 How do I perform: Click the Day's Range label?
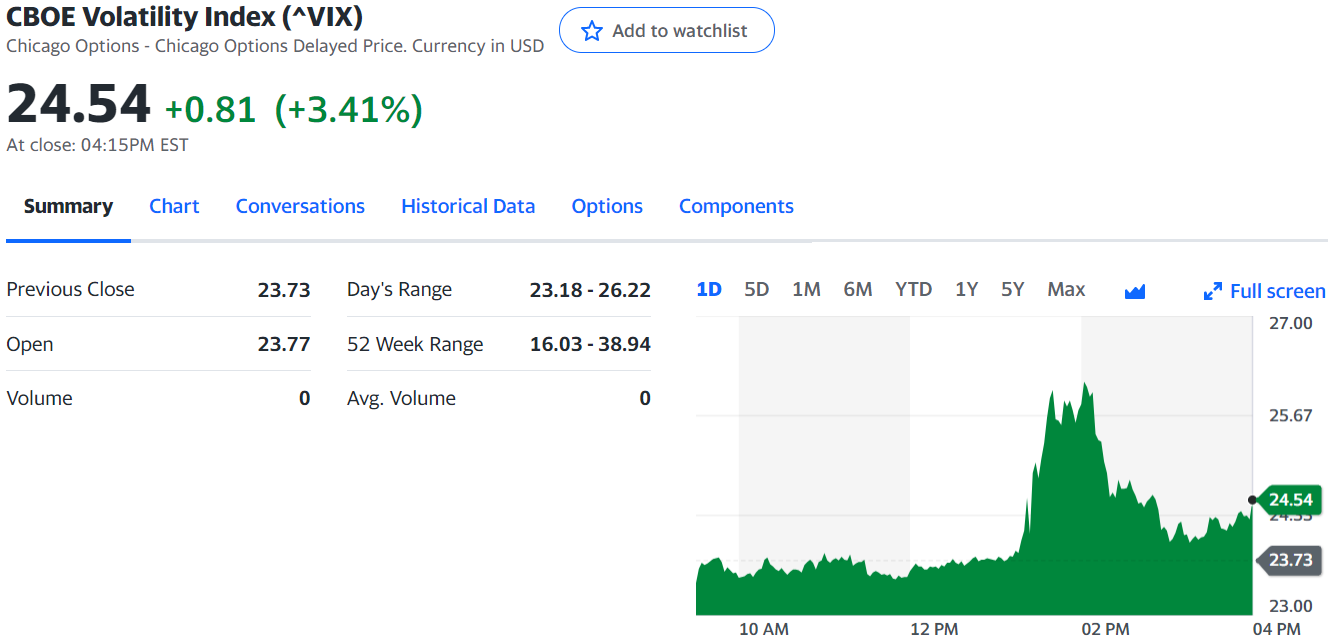click(x=399, y=290)
